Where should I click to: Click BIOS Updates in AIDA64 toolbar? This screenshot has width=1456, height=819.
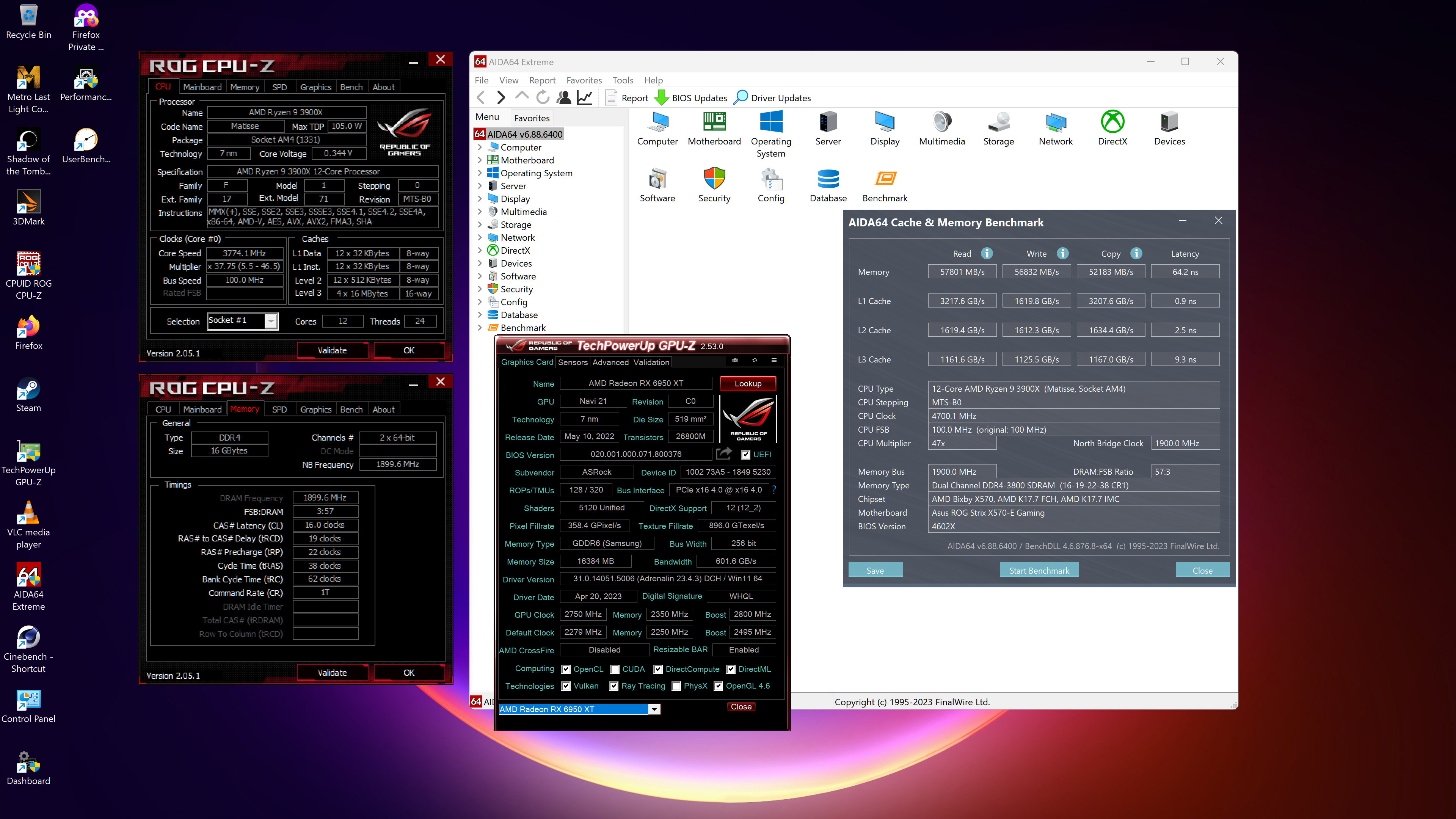pyautogui.click(x=691, y=98)
